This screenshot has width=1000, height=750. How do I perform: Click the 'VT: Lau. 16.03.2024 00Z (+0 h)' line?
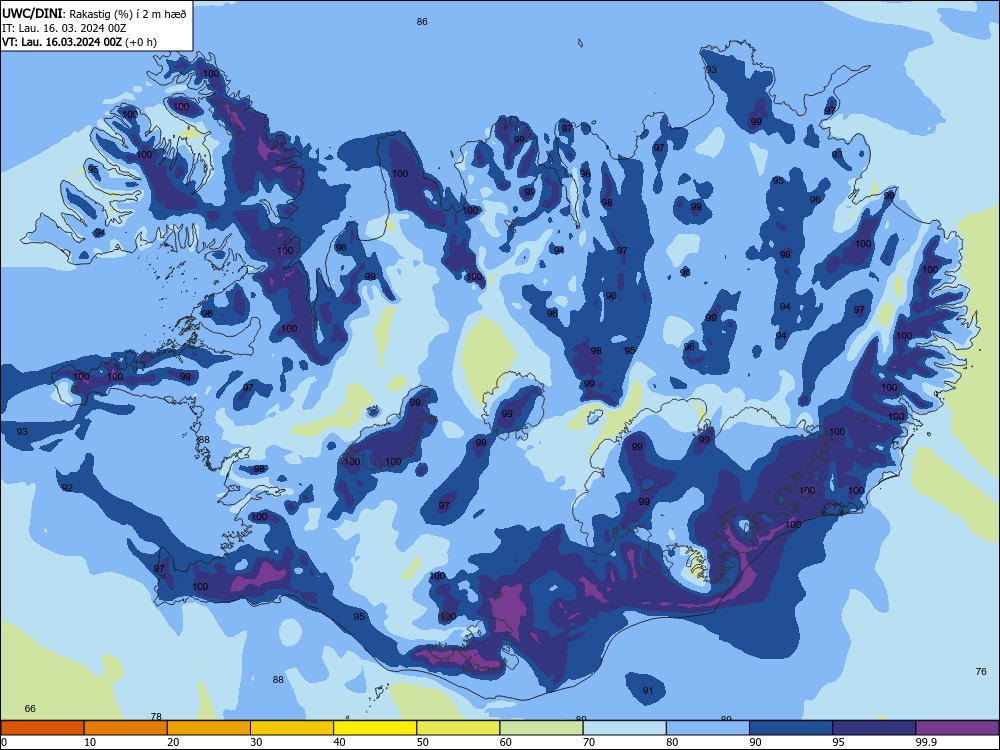tap(79, 42)
